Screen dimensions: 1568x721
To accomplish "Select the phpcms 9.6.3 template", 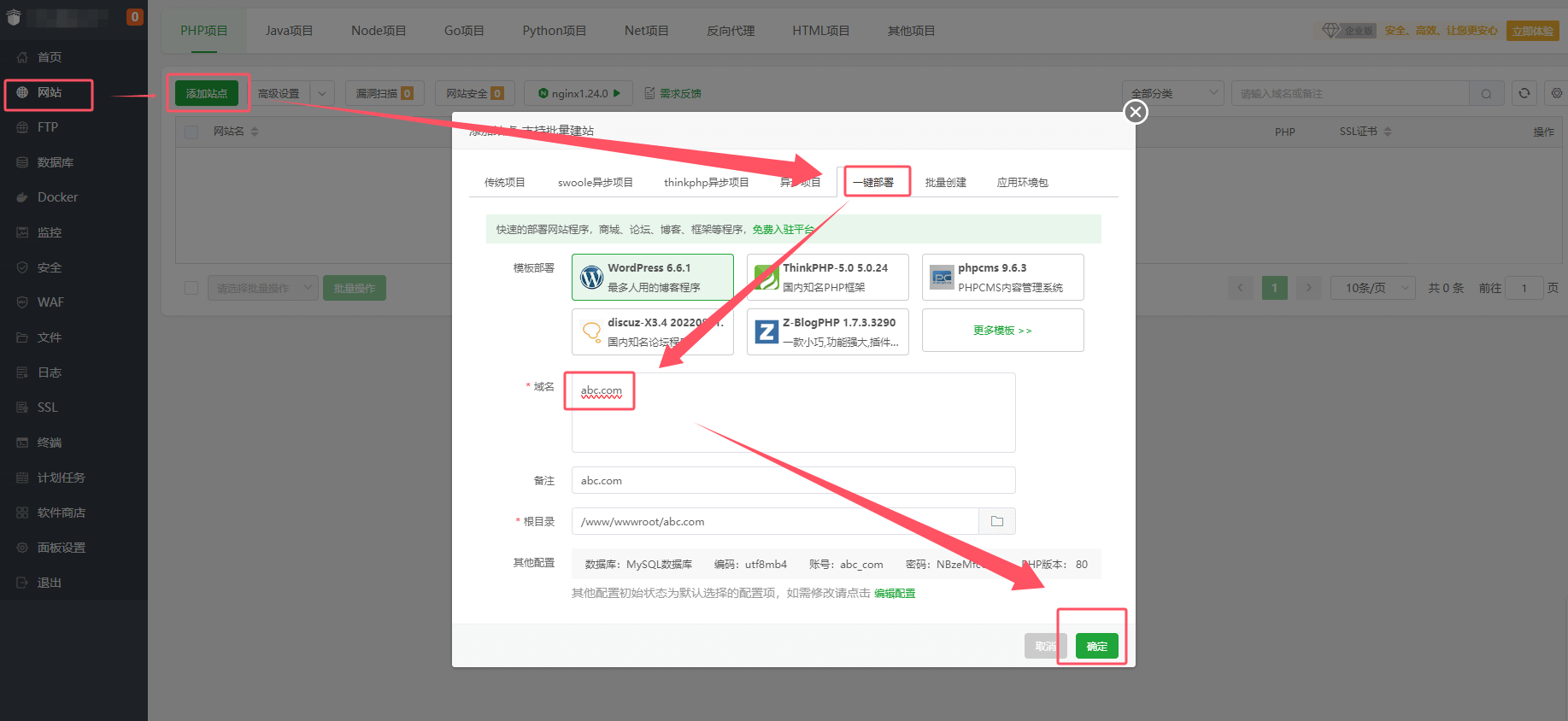I will [x=1003, y=277].
